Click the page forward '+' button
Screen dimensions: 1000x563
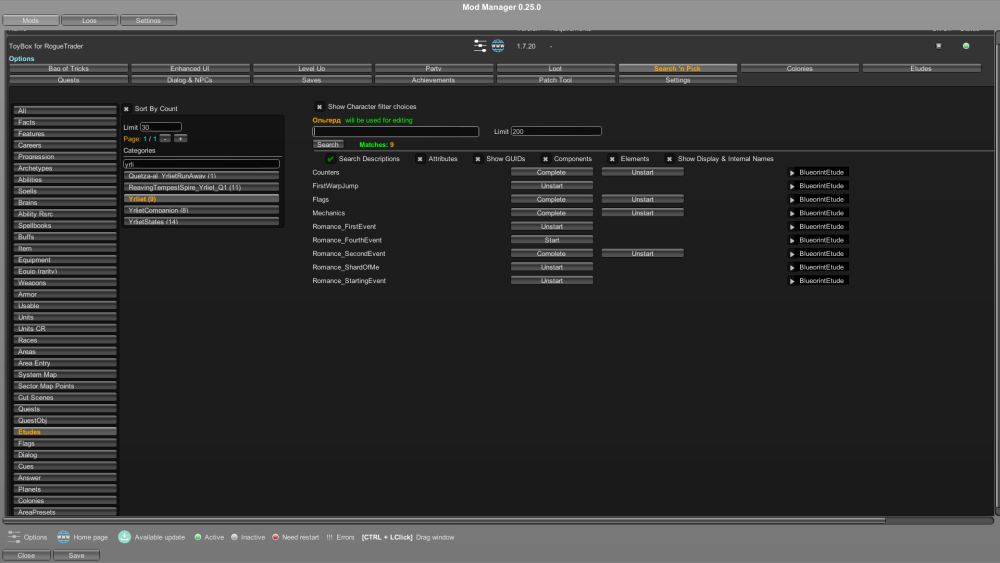click(x=180, y=138)
